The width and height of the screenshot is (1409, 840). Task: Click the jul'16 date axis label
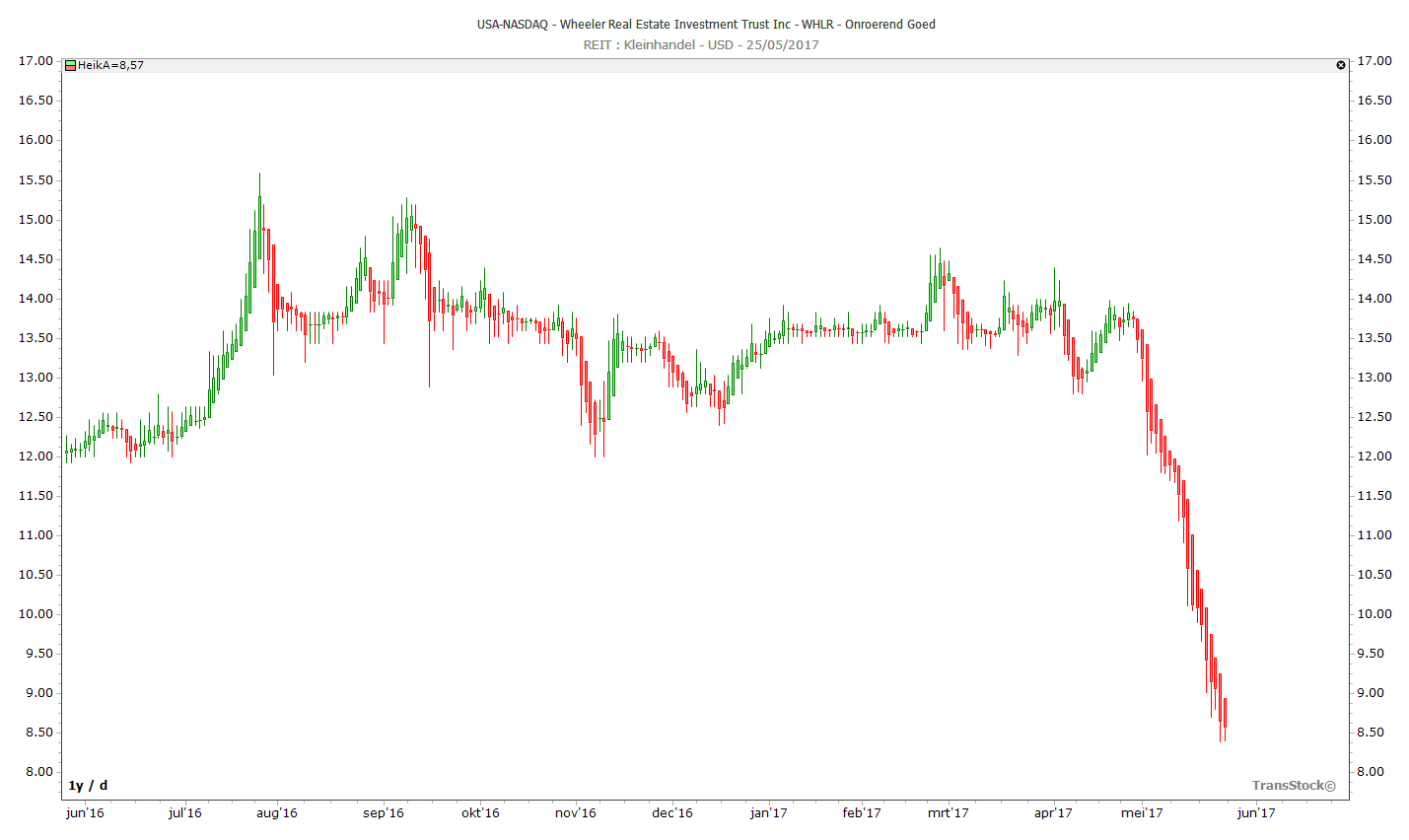coord(185,813)
